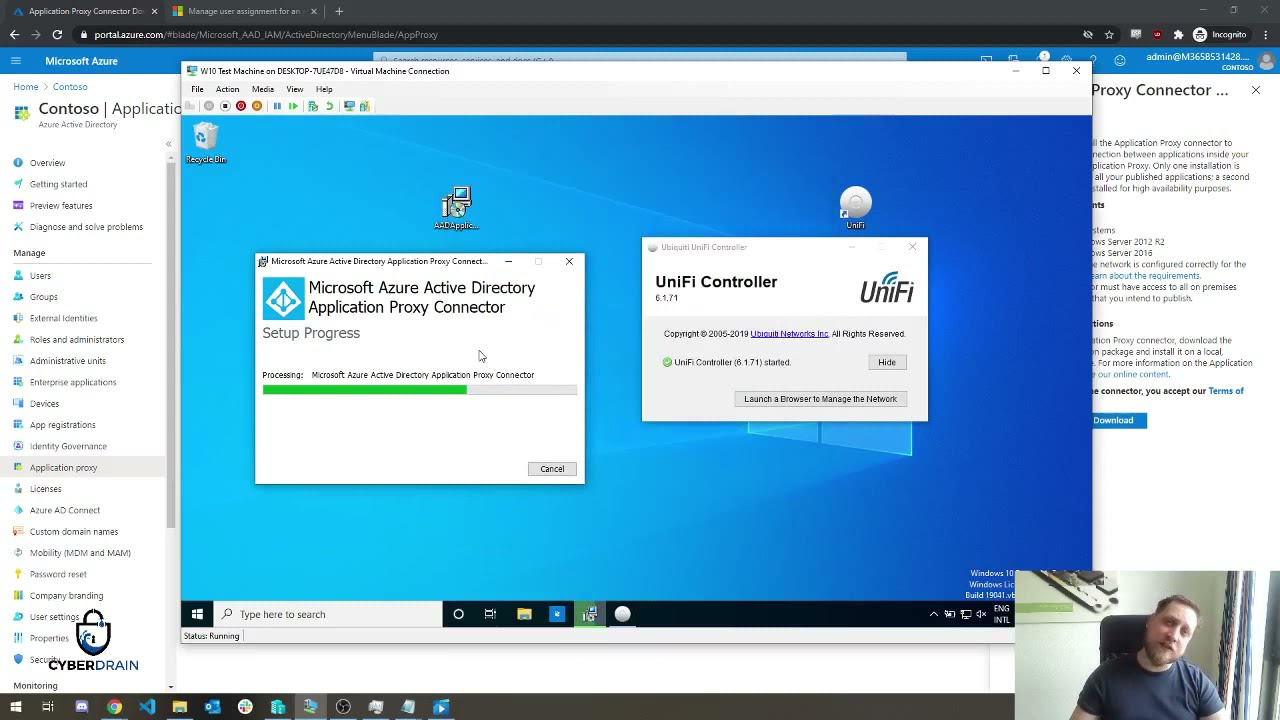Open File Explorer in the VM taskbar
The image size is (1280, 720).
(524, 614)
